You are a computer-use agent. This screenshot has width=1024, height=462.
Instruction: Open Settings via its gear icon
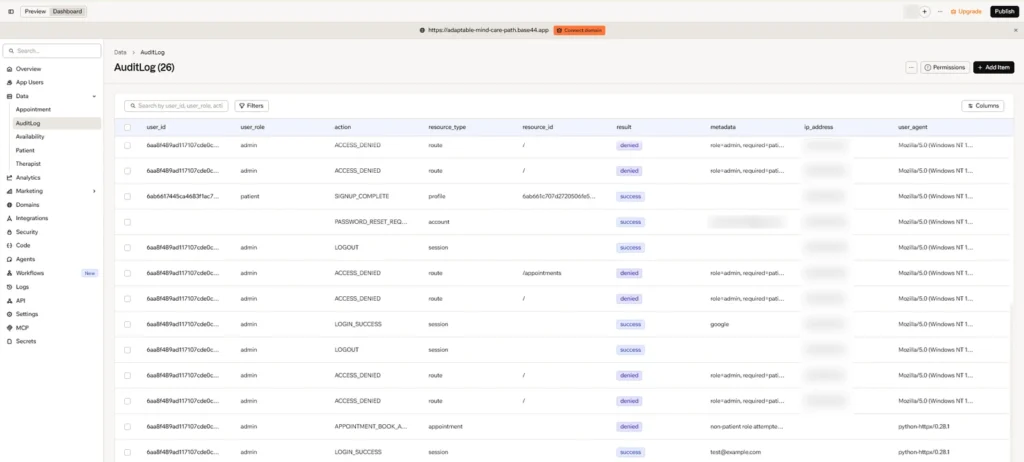(x=9, y=314)
